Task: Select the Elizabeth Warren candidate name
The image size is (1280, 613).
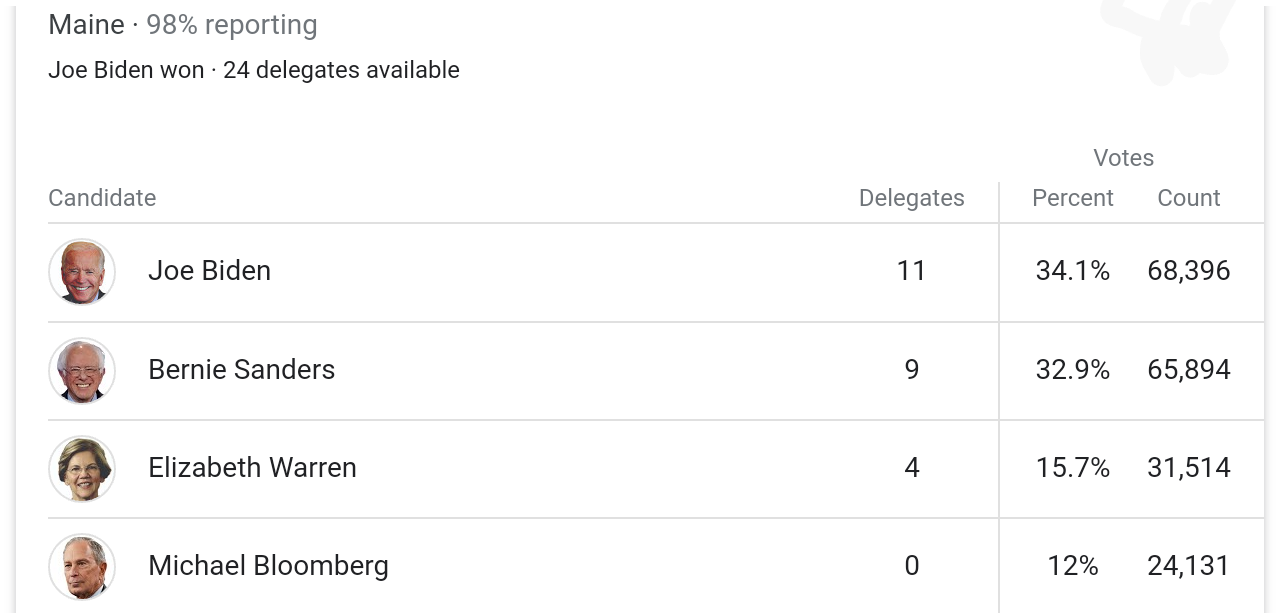Action: click(x=252, y=468)
